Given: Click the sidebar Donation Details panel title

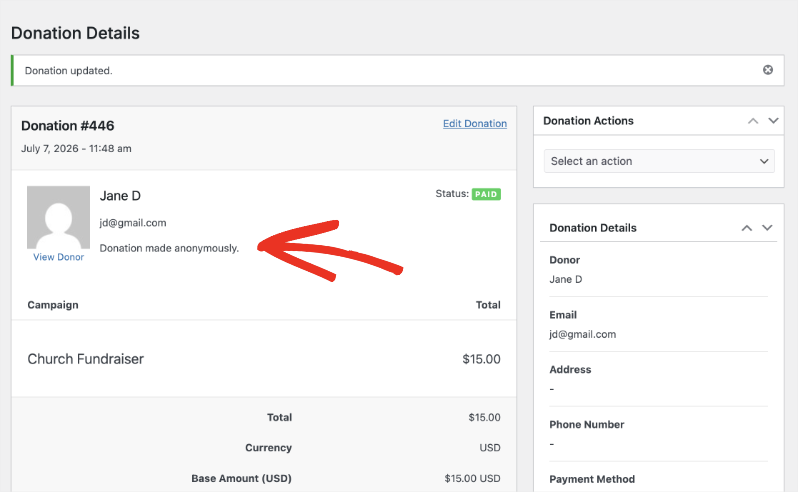Looking at the screenshot, I should pyautogui.click(x=593, y=228).
